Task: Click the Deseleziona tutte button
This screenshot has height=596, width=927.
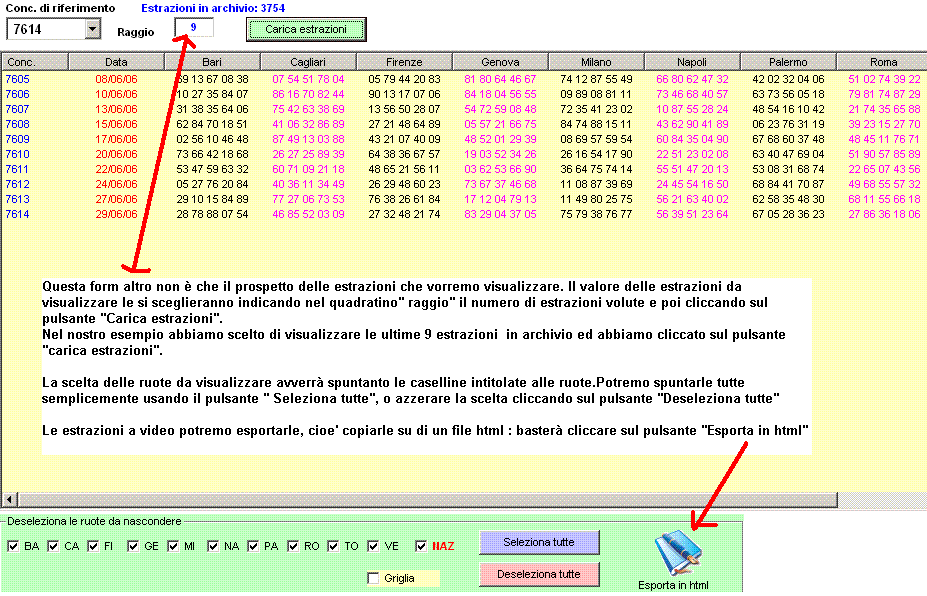Action: click(540, 574)
